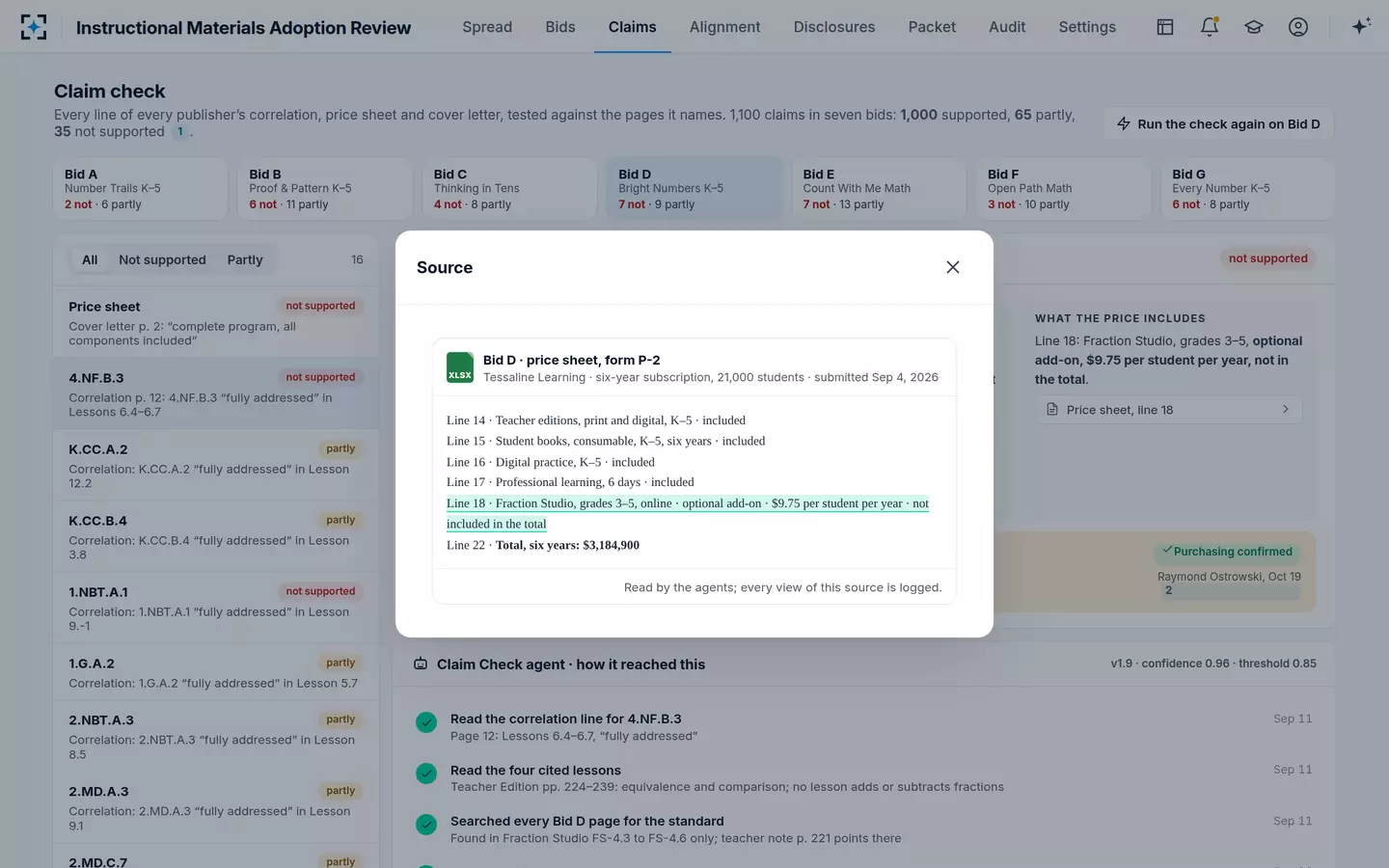Select the All filter
This screenshot has height=868, width=1389.
tap(90, 259)
